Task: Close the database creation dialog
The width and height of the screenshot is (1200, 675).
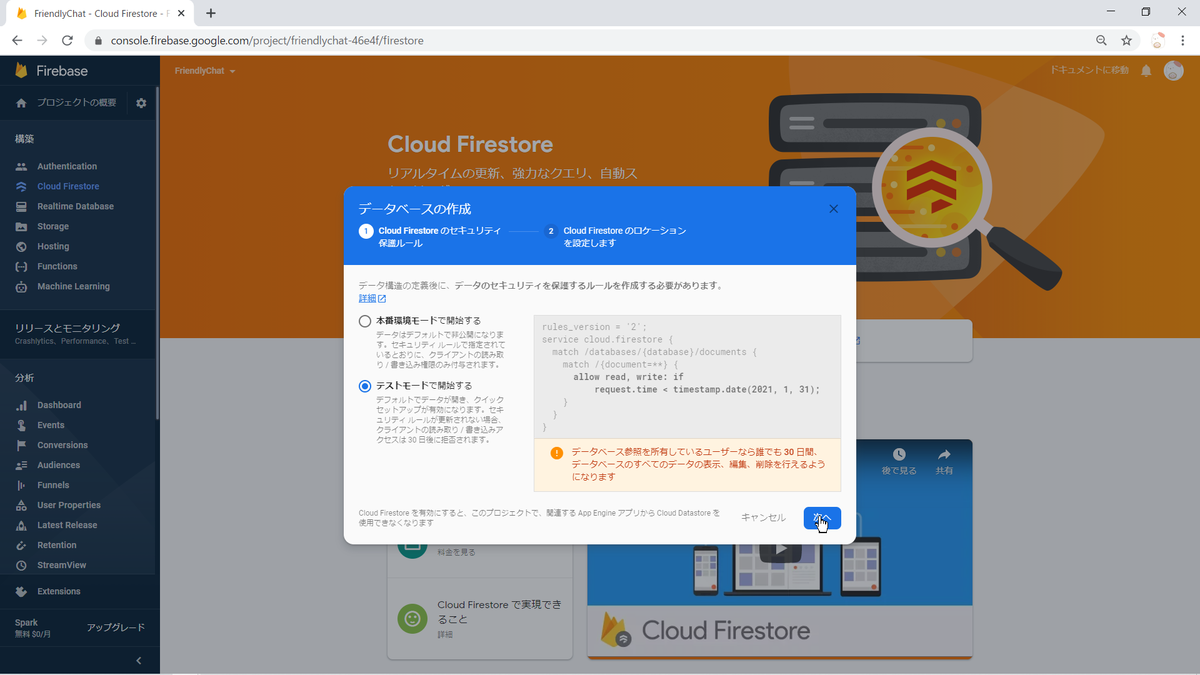Action: (833, 209)
